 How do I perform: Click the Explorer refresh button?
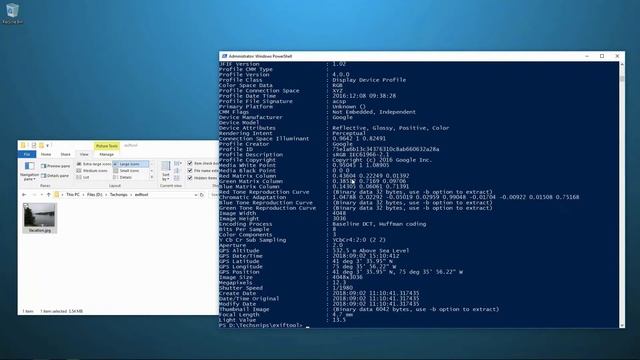(x=202, y=195)
